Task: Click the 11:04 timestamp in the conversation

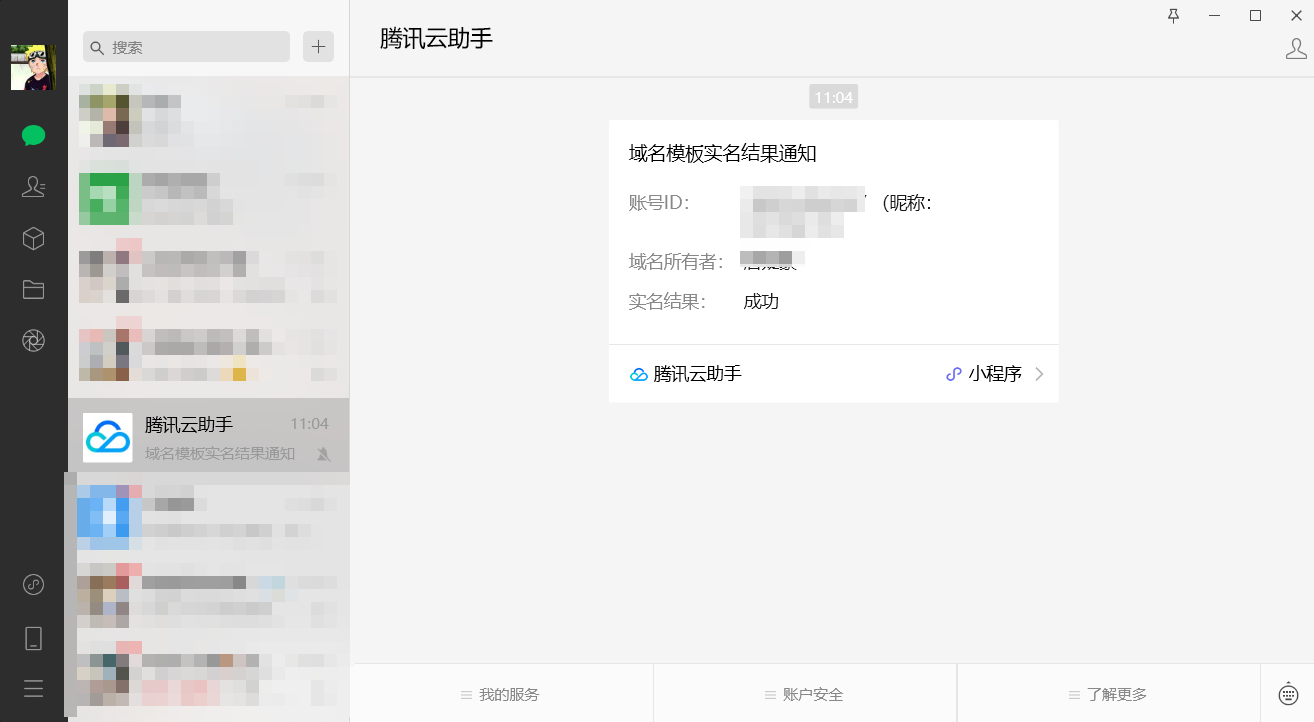Action: [x=833, y=97]
